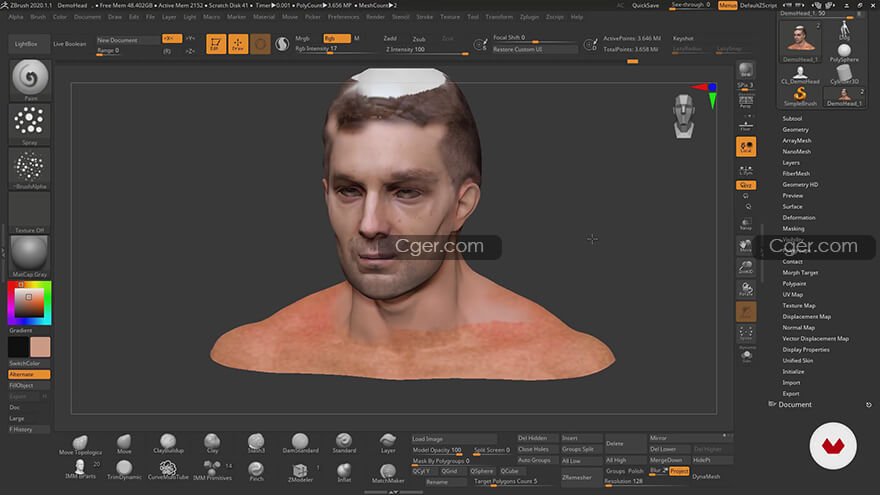
Task: Toggle Zadd mode
Action: pos(390,39)
